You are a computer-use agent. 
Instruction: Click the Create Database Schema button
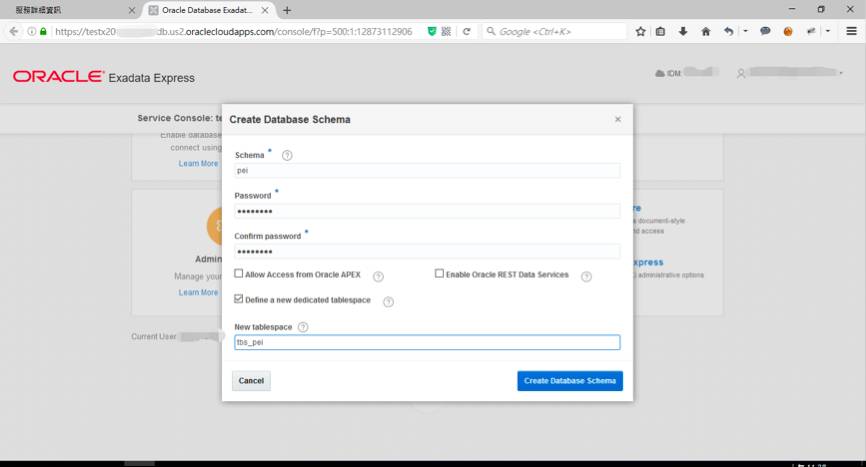pyautogui.click(x=570, y=381)
